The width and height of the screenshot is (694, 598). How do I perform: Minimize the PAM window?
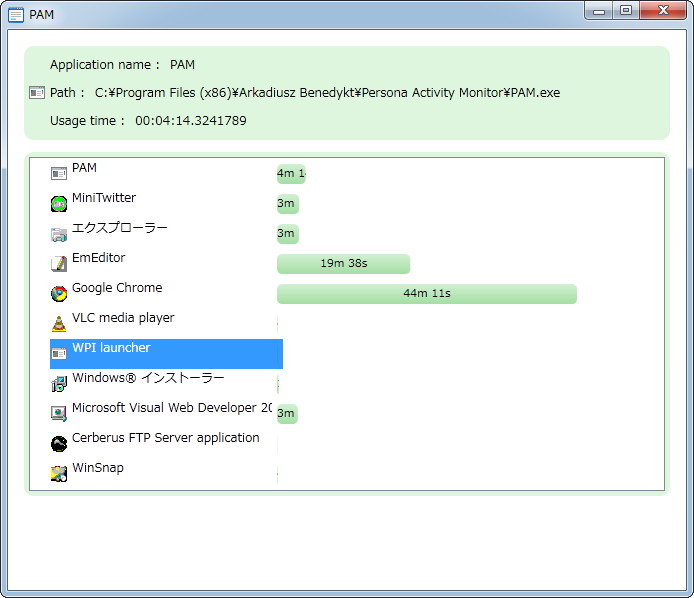tap(599, 11)
